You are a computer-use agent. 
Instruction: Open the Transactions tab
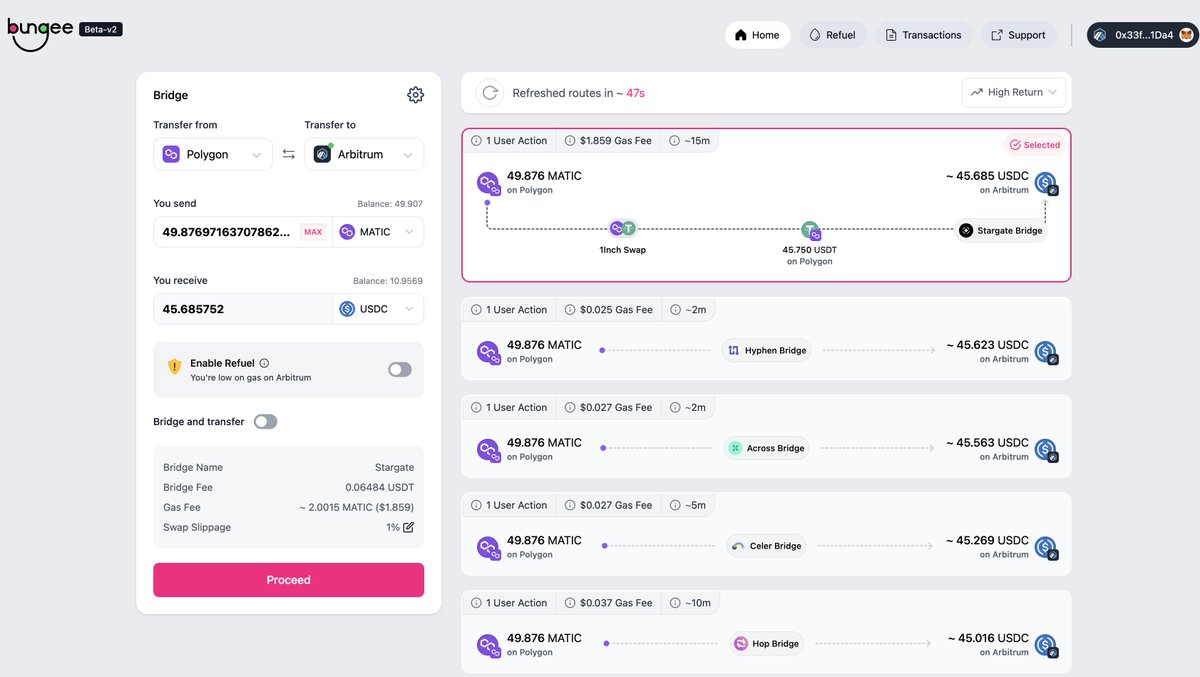(x=924, y=35)
